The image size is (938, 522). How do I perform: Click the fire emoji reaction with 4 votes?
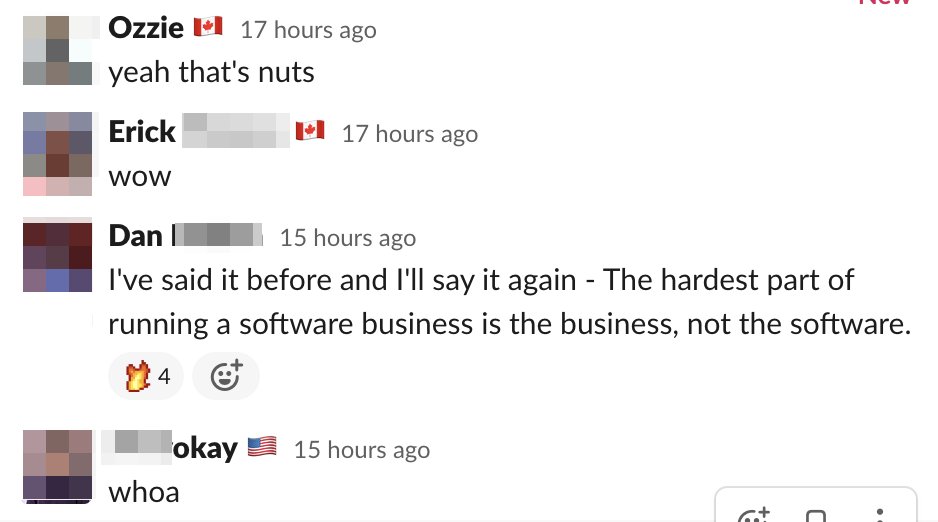coord(145,377)
